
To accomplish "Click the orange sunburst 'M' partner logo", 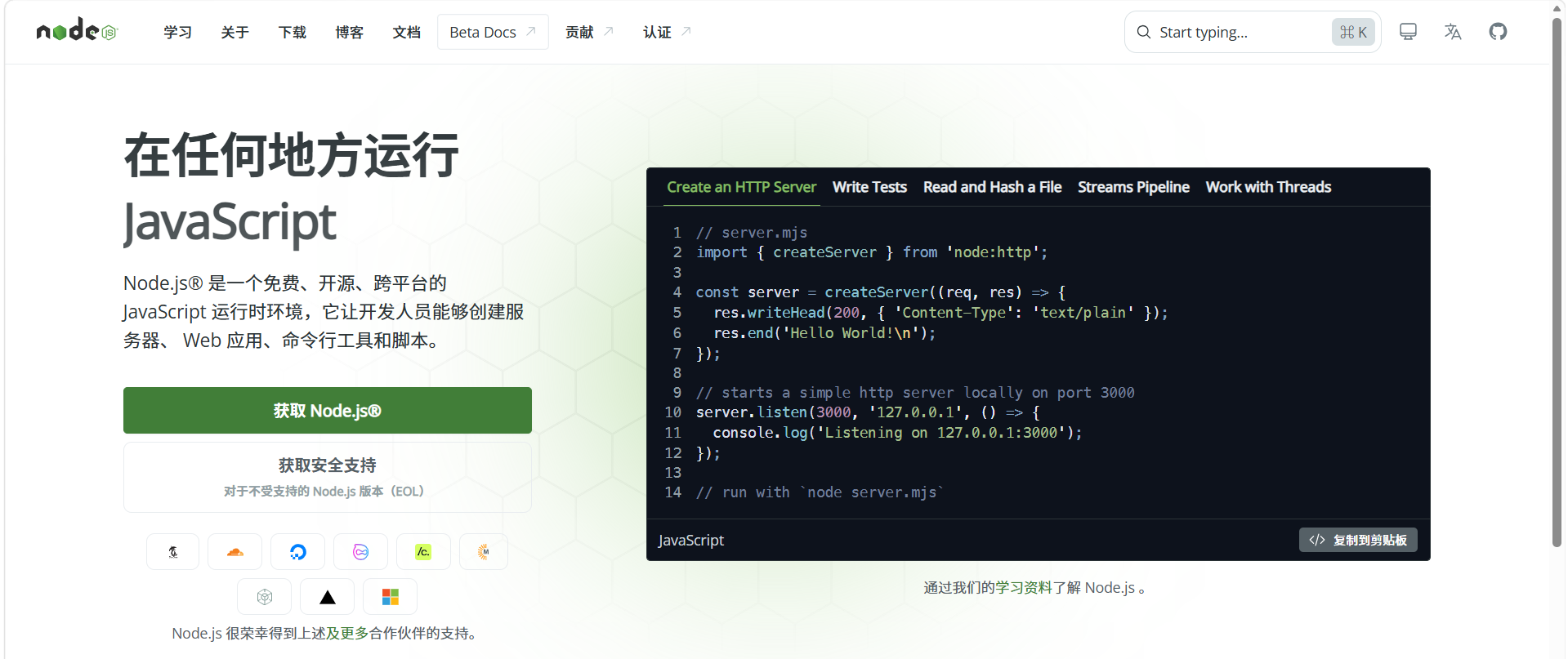I will click(x=484, y=552).
